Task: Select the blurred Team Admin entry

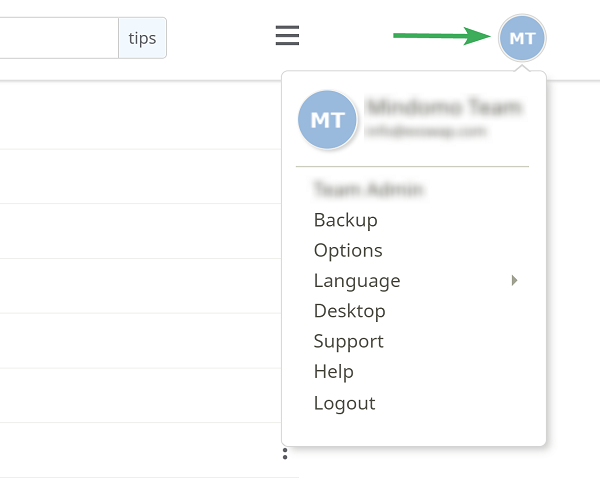Action: 368,189
